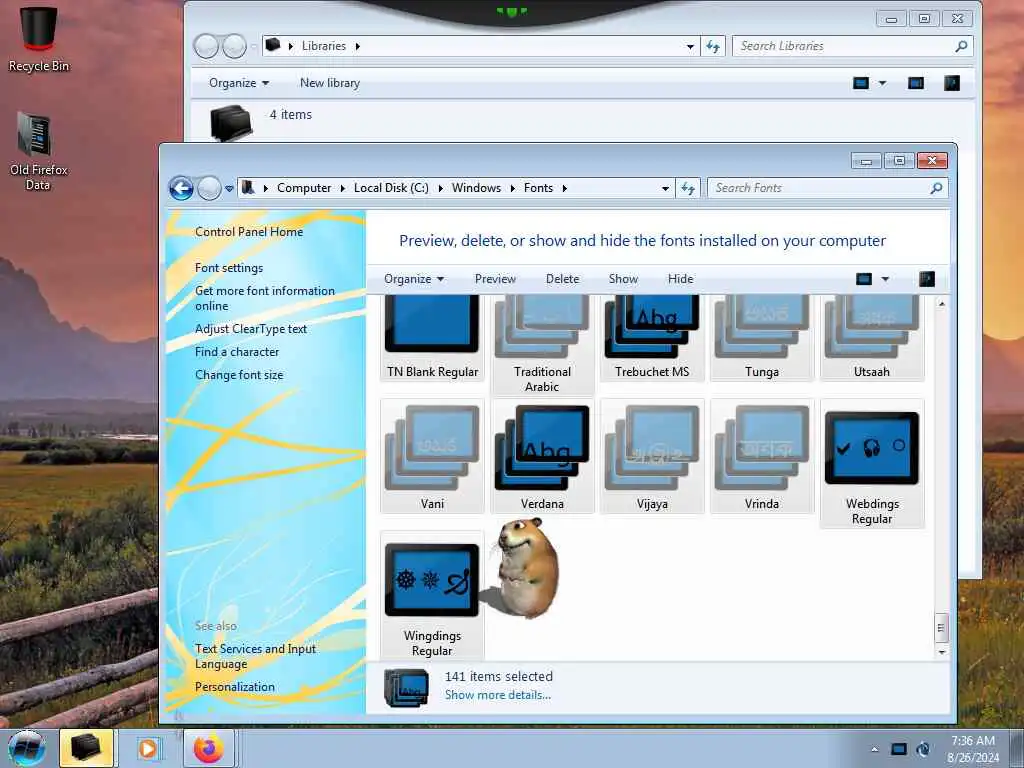Open address bar history dropdown in Libraries
The image size is (1024, 768).
(690, 46)
